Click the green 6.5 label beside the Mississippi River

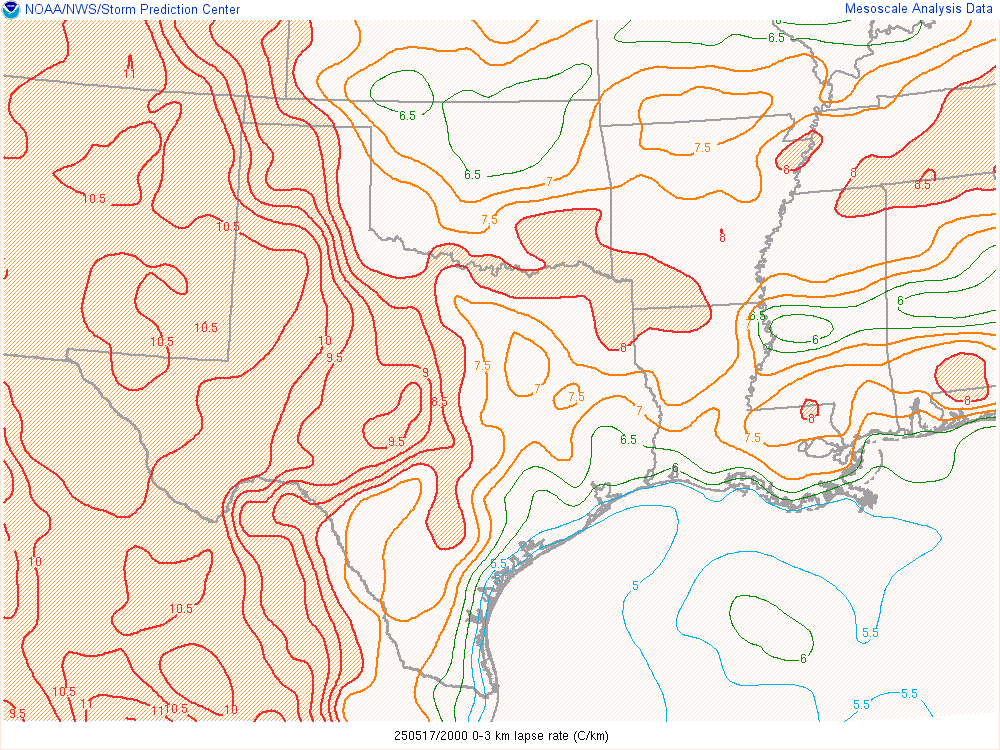[x=757, y=316]
